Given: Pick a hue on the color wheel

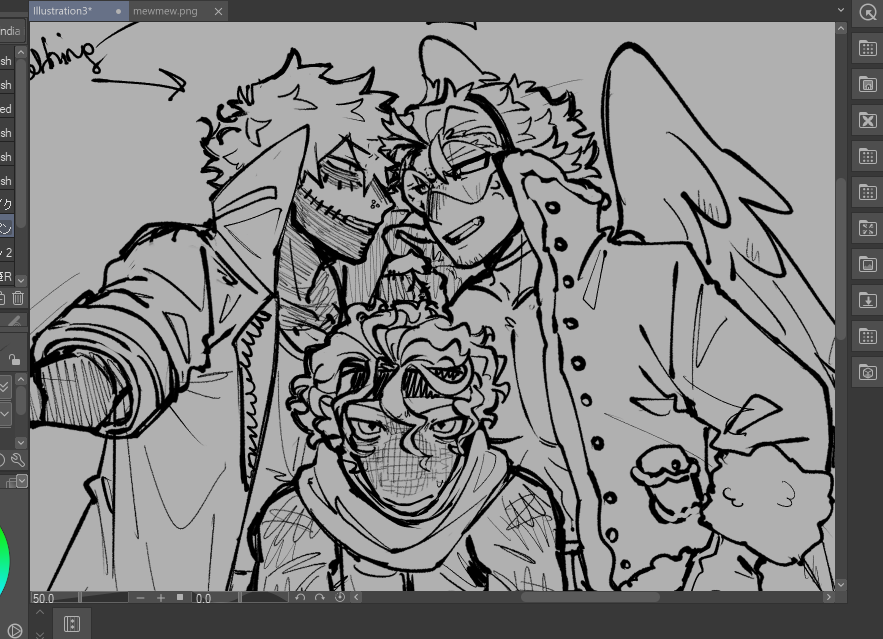Looking at the screenshot, I should pos(5,560).
